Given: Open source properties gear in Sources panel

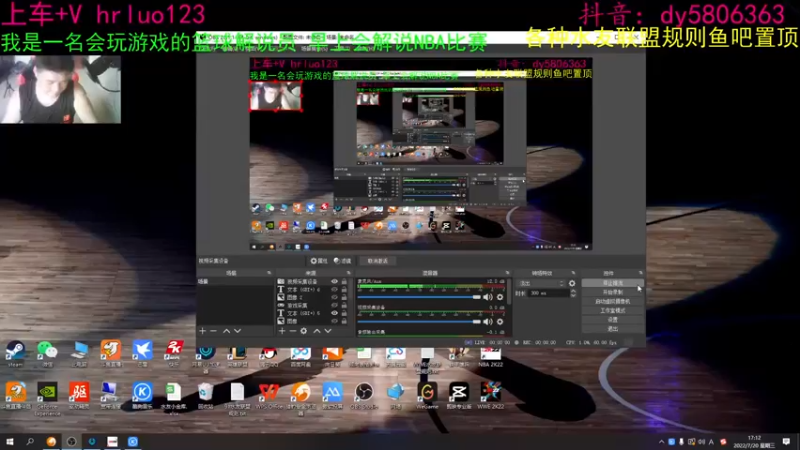Looking at the screenshot, I should (304, 331).
